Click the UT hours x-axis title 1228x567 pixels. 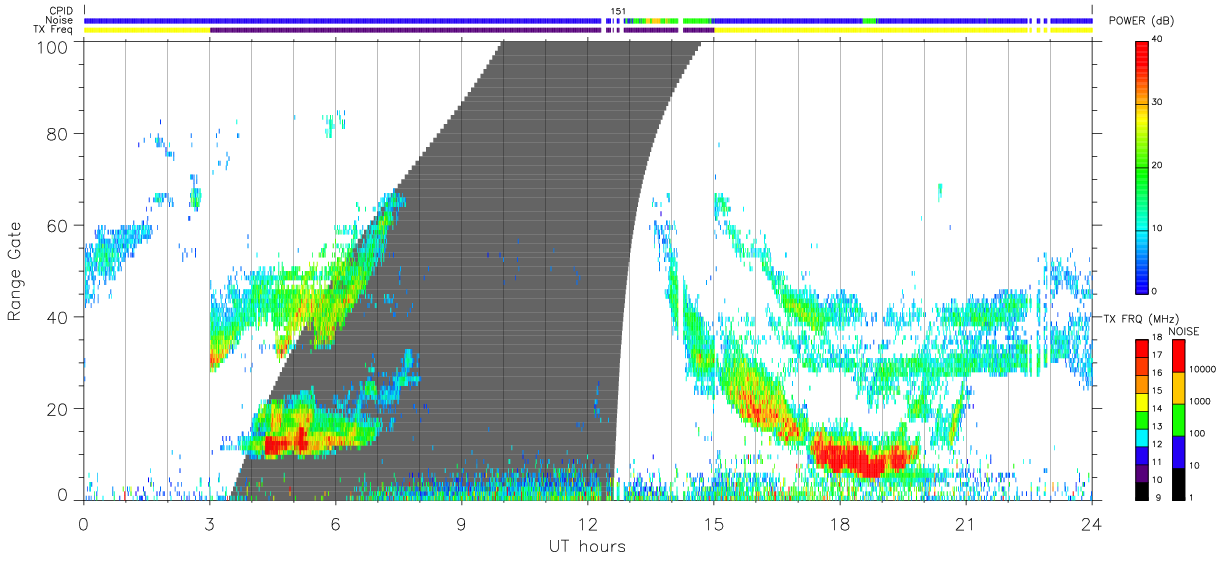(586, 546)
